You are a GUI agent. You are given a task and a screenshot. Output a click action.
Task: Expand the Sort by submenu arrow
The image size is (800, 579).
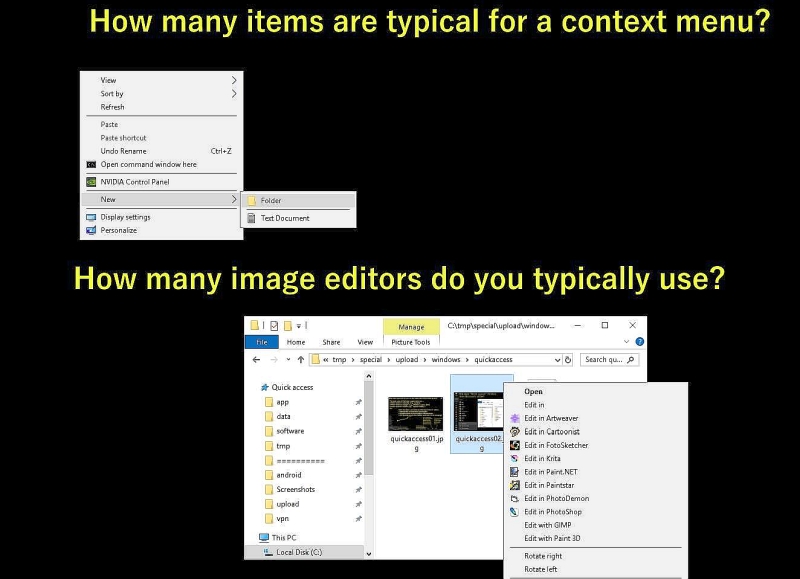pos(234,94)
